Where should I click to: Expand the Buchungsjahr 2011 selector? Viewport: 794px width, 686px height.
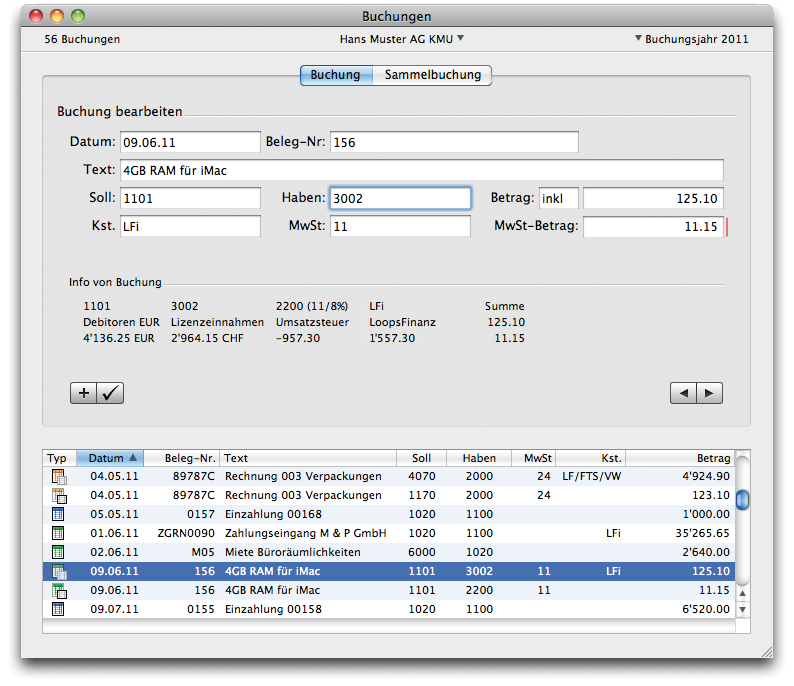click(x=691, y=39)
